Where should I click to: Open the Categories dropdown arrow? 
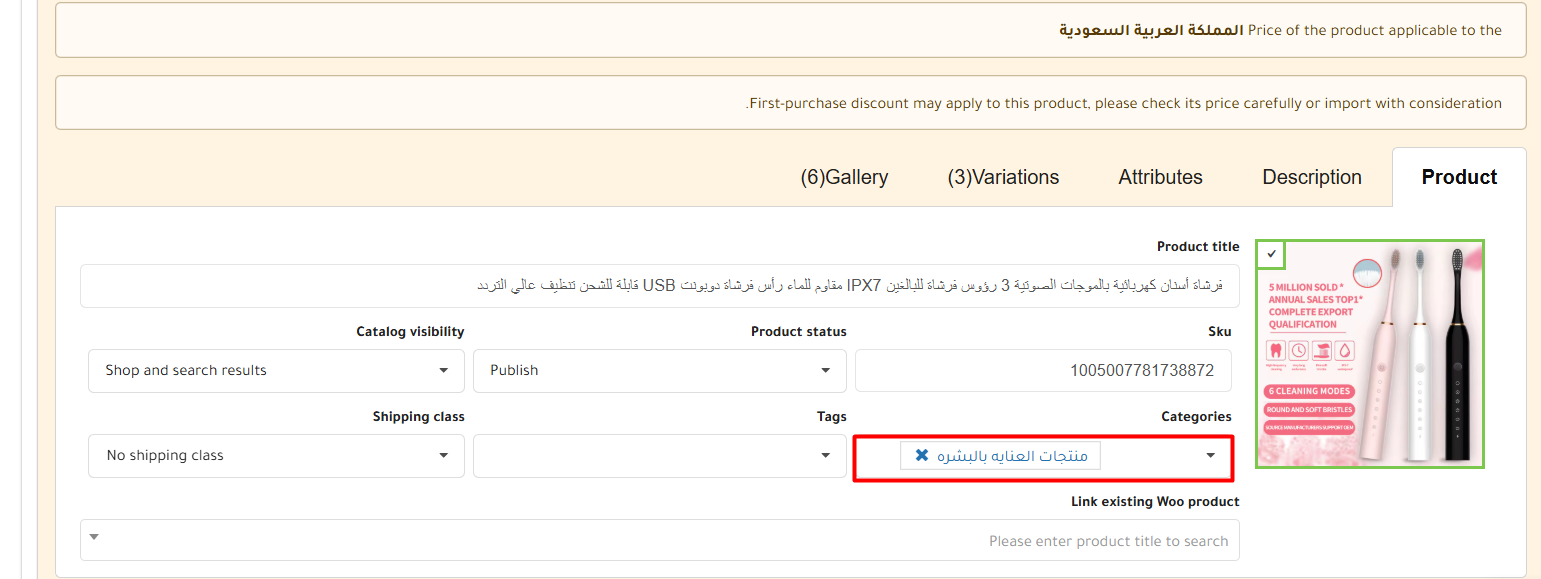(x=1210, y=456)
